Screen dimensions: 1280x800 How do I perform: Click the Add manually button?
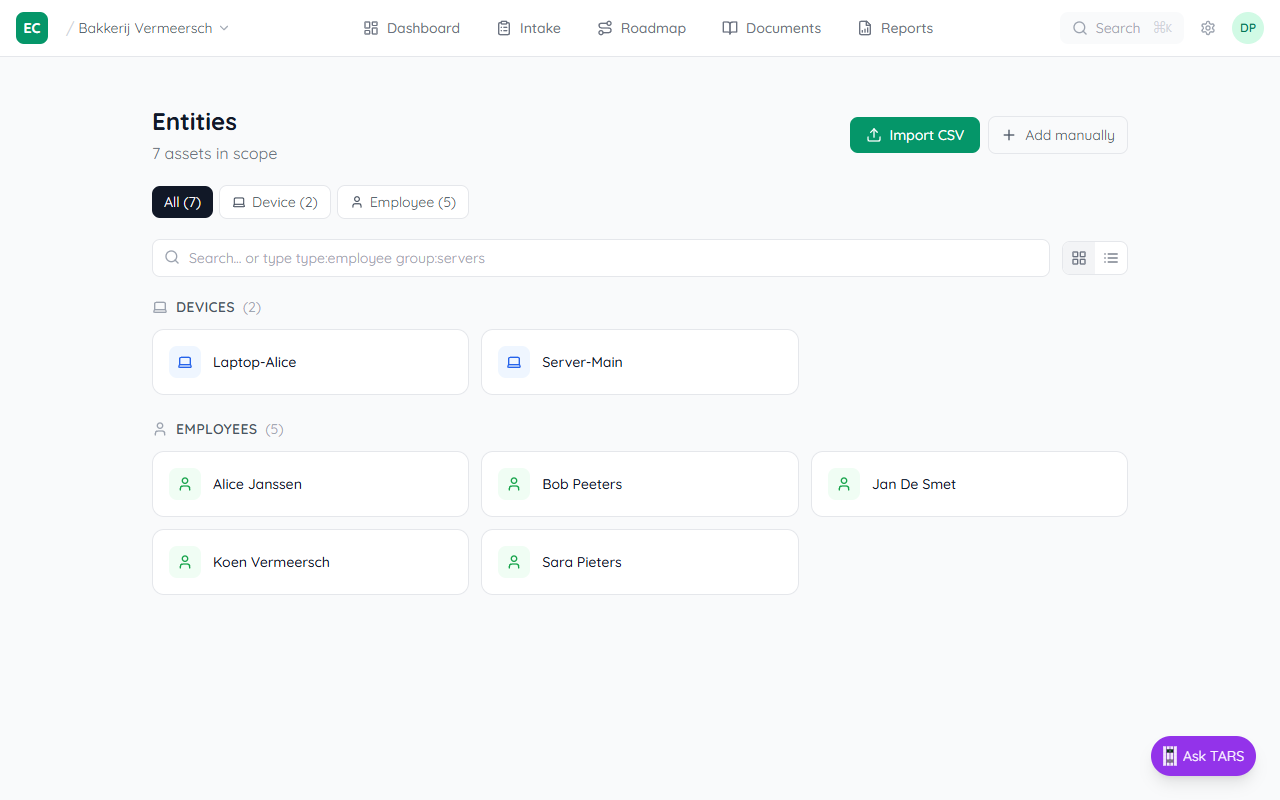click(1057, 135)
